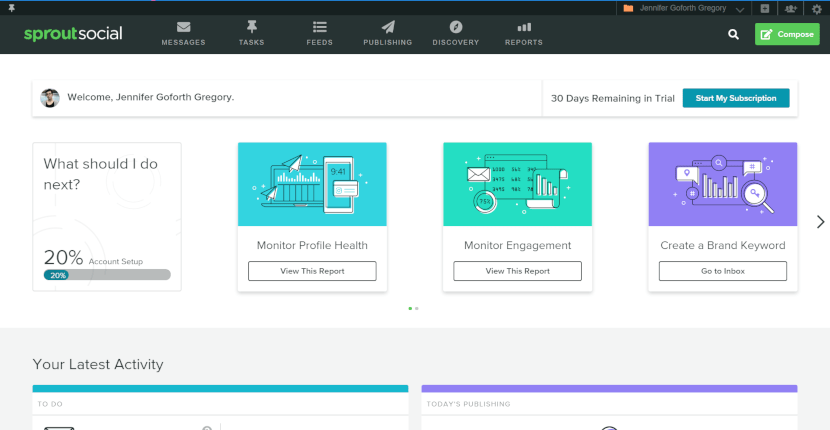Click the search magnifier icon

(x=733, y=34)
